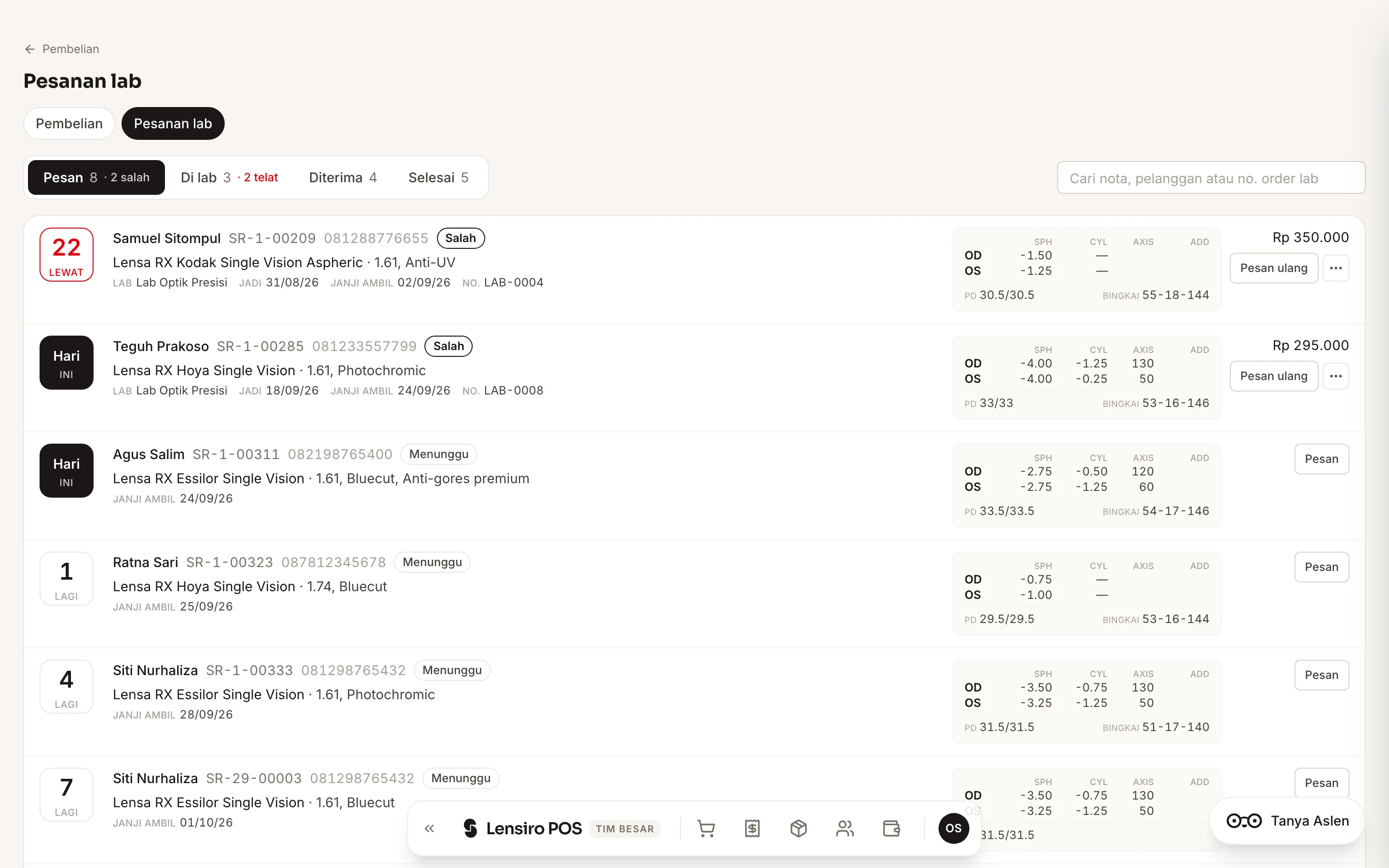The width and height of the screenshot is (1389, 868).
Task: Switch to the Di lab status tab
Action: pyautogui.click(x=229, y=177)
